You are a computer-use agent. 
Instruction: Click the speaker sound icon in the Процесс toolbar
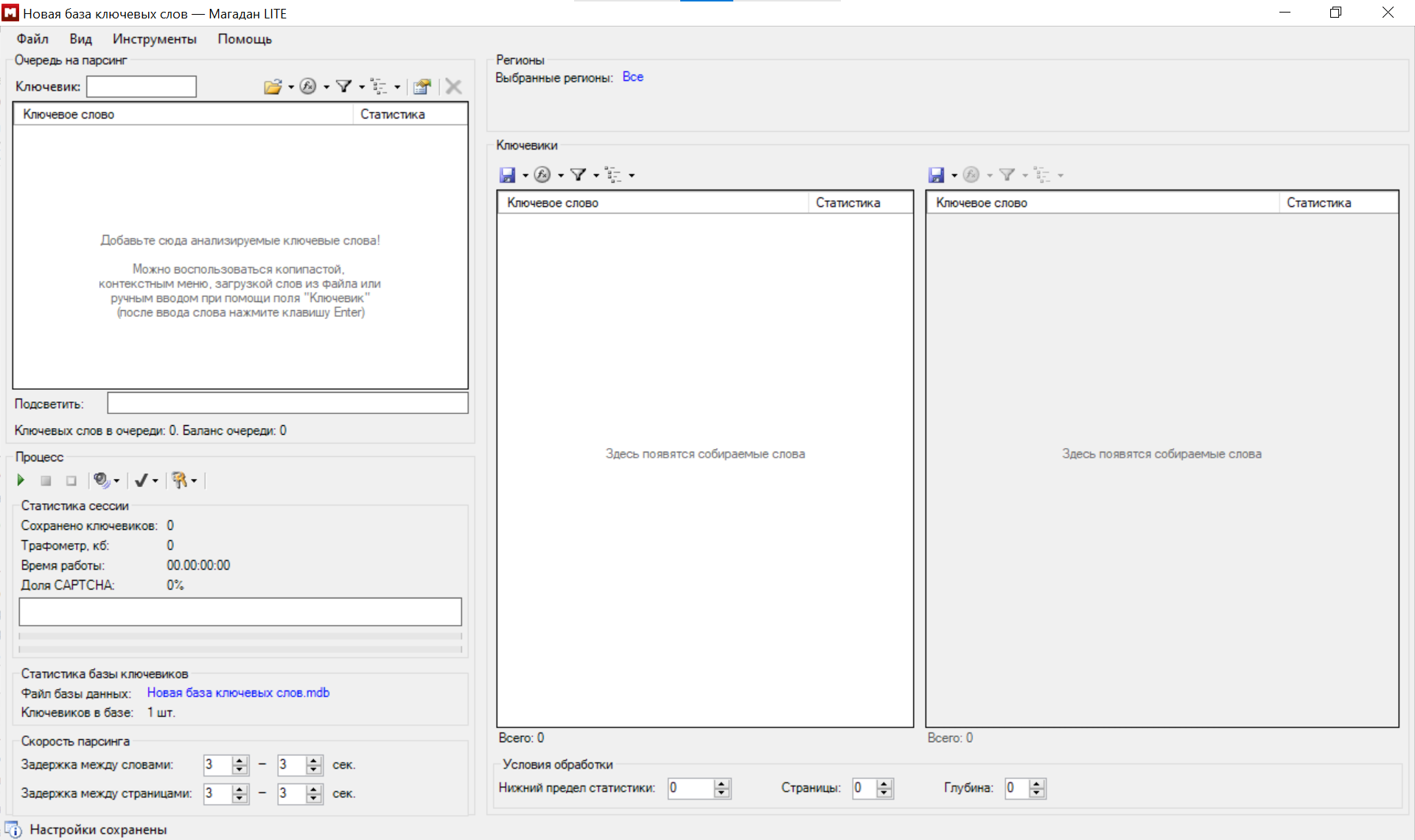101,480
